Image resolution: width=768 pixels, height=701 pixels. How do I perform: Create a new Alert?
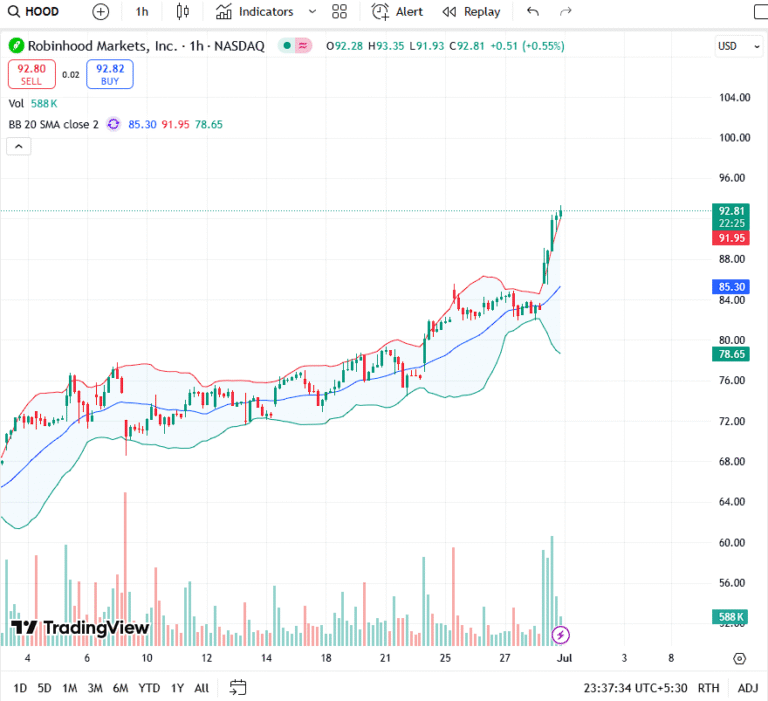[397, 12]
